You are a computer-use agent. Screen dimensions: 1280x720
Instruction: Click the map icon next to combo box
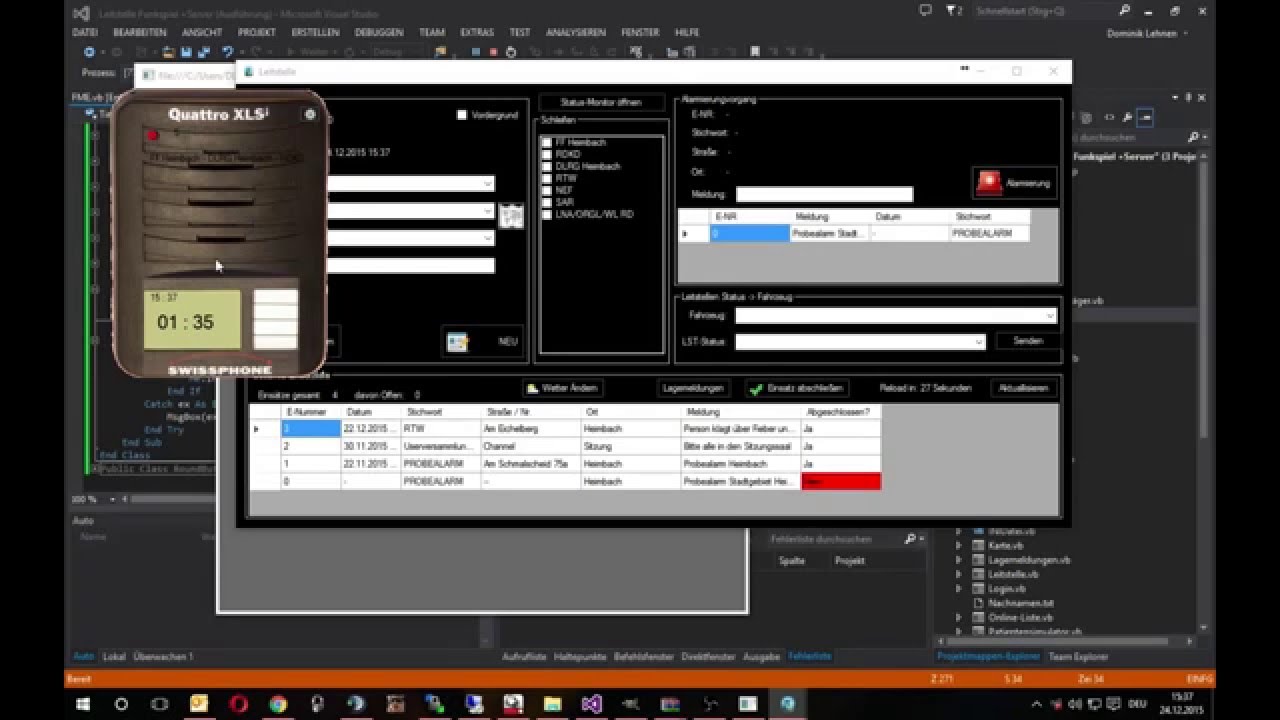tap(511, 215)
